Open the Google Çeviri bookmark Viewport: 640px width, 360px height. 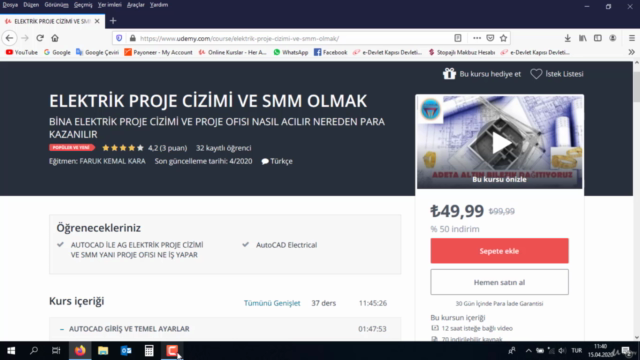click(98, 52)
